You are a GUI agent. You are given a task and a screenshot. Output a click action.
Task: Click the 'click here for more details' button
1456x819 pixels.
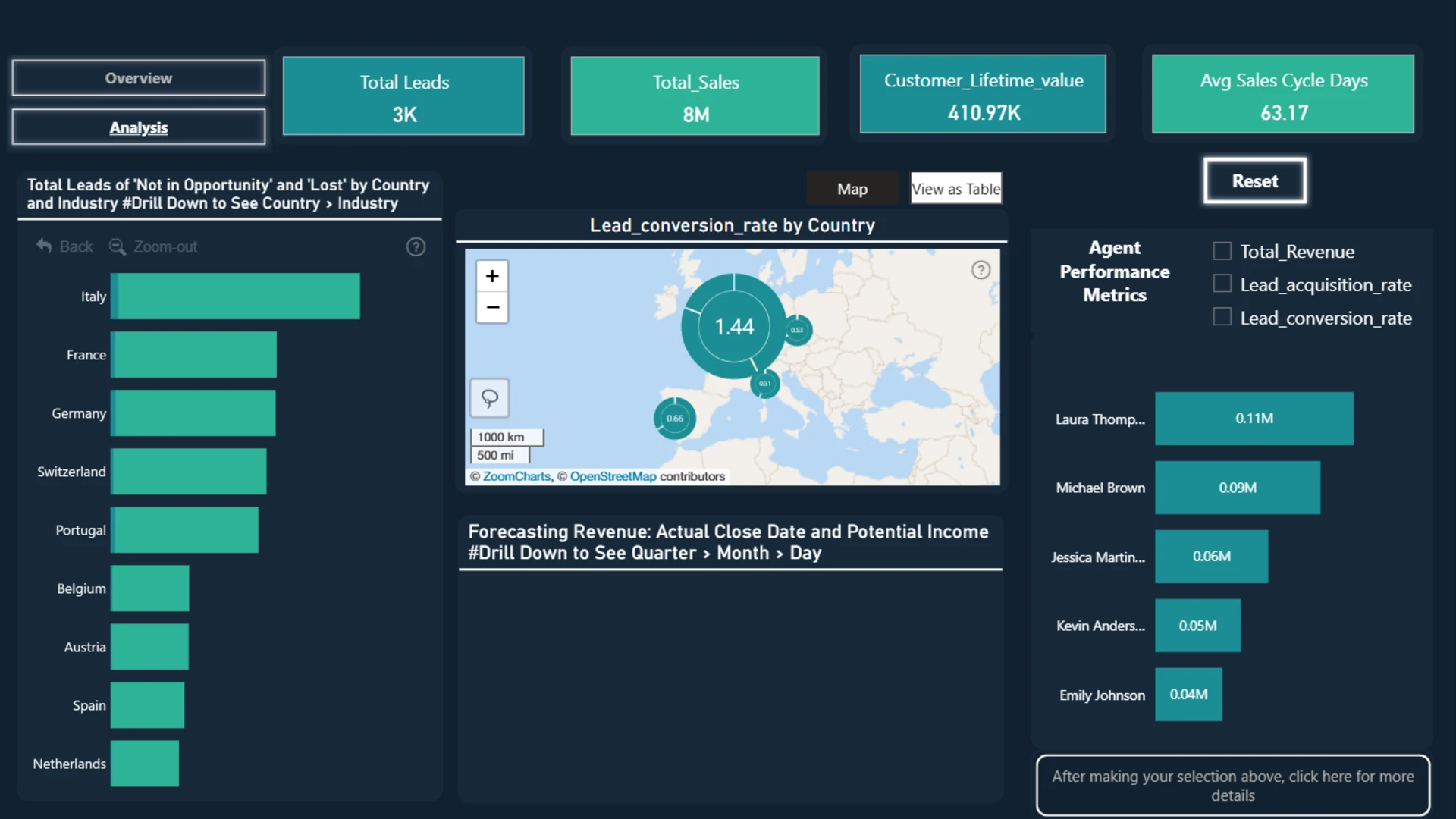[1233, 786]
